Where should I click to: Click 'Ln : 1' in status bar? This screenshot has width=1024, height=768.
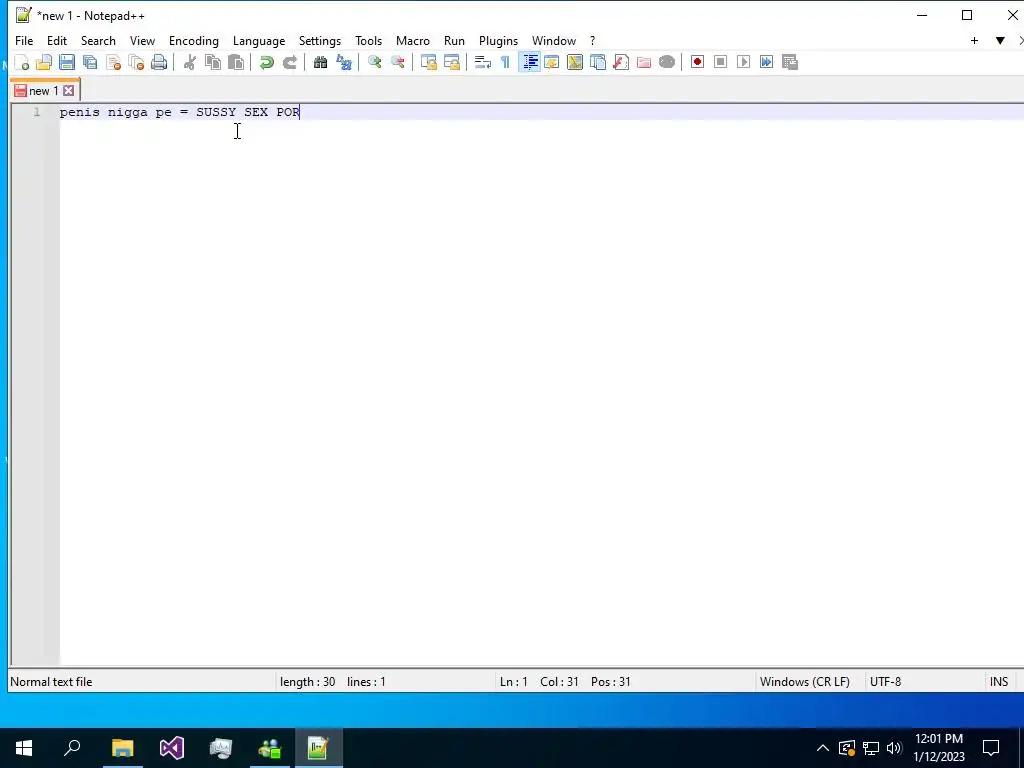click(x=513, y=682)
